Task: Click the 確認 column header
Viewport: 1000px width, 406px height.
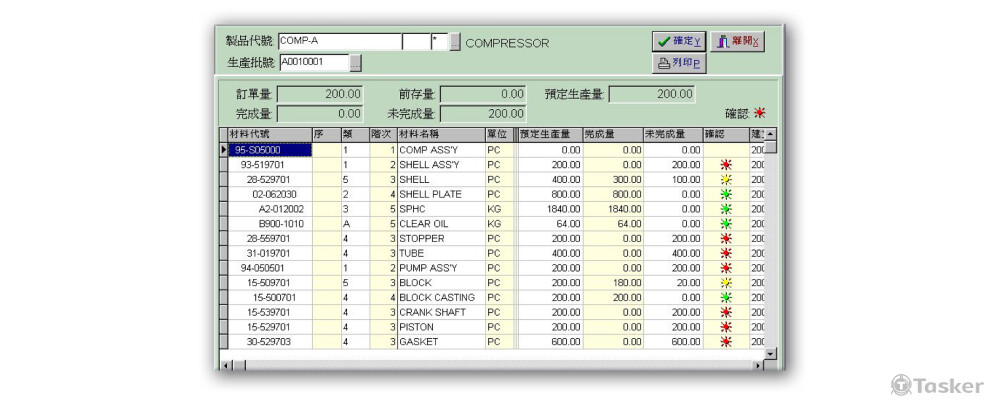Action: point(726,134)
